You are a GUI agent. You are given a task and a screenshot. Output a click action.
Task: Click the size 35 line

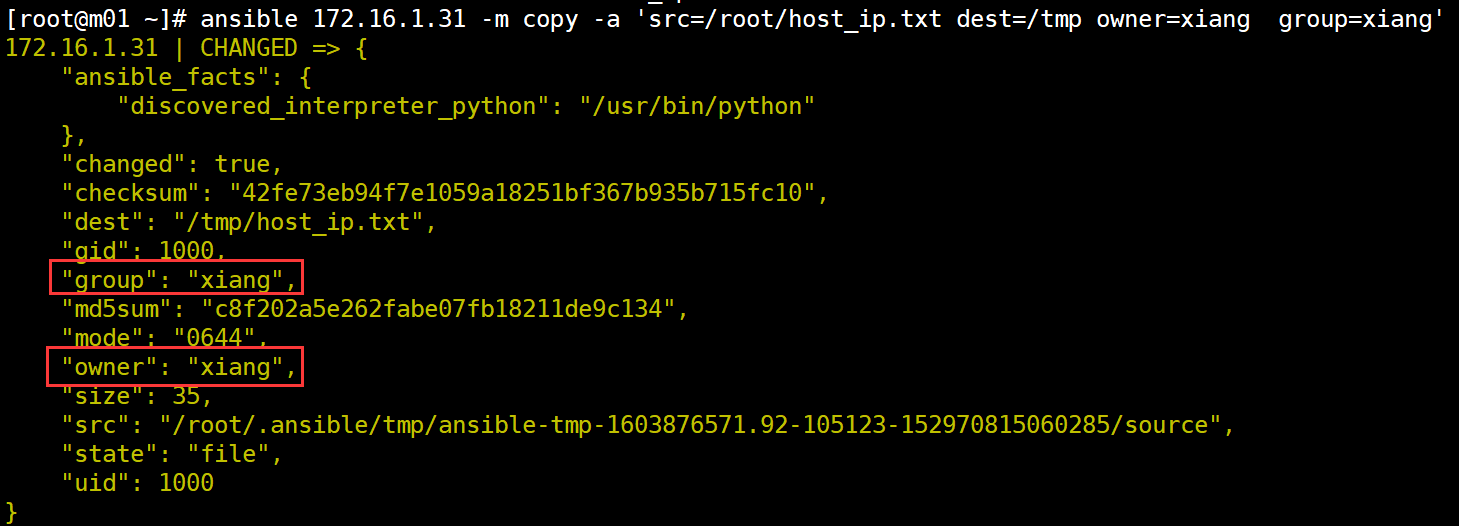(x=137, y=396)
